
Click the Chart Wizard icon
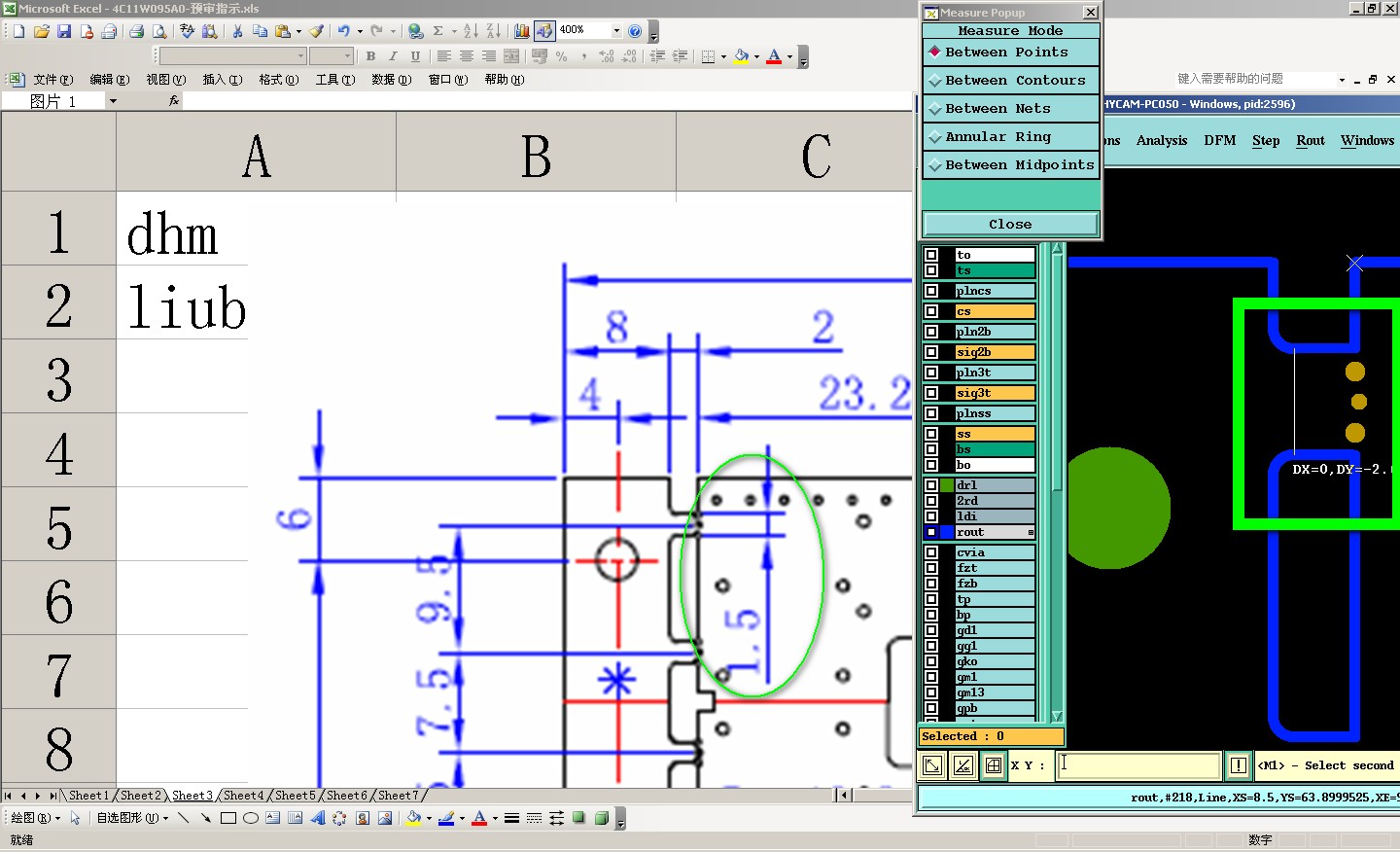coord(522,31)
